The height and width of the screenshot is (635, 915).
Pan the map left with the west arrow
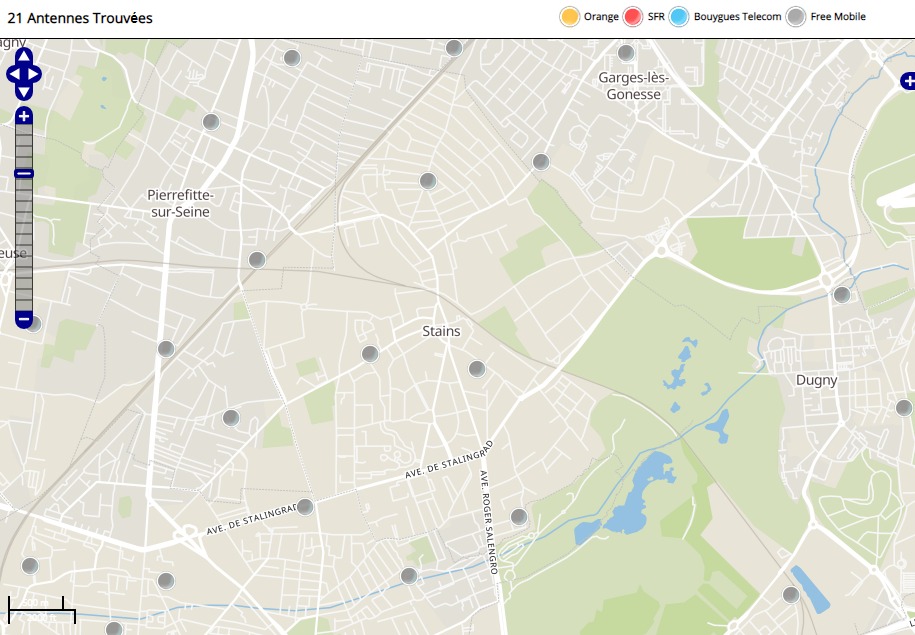14,74
